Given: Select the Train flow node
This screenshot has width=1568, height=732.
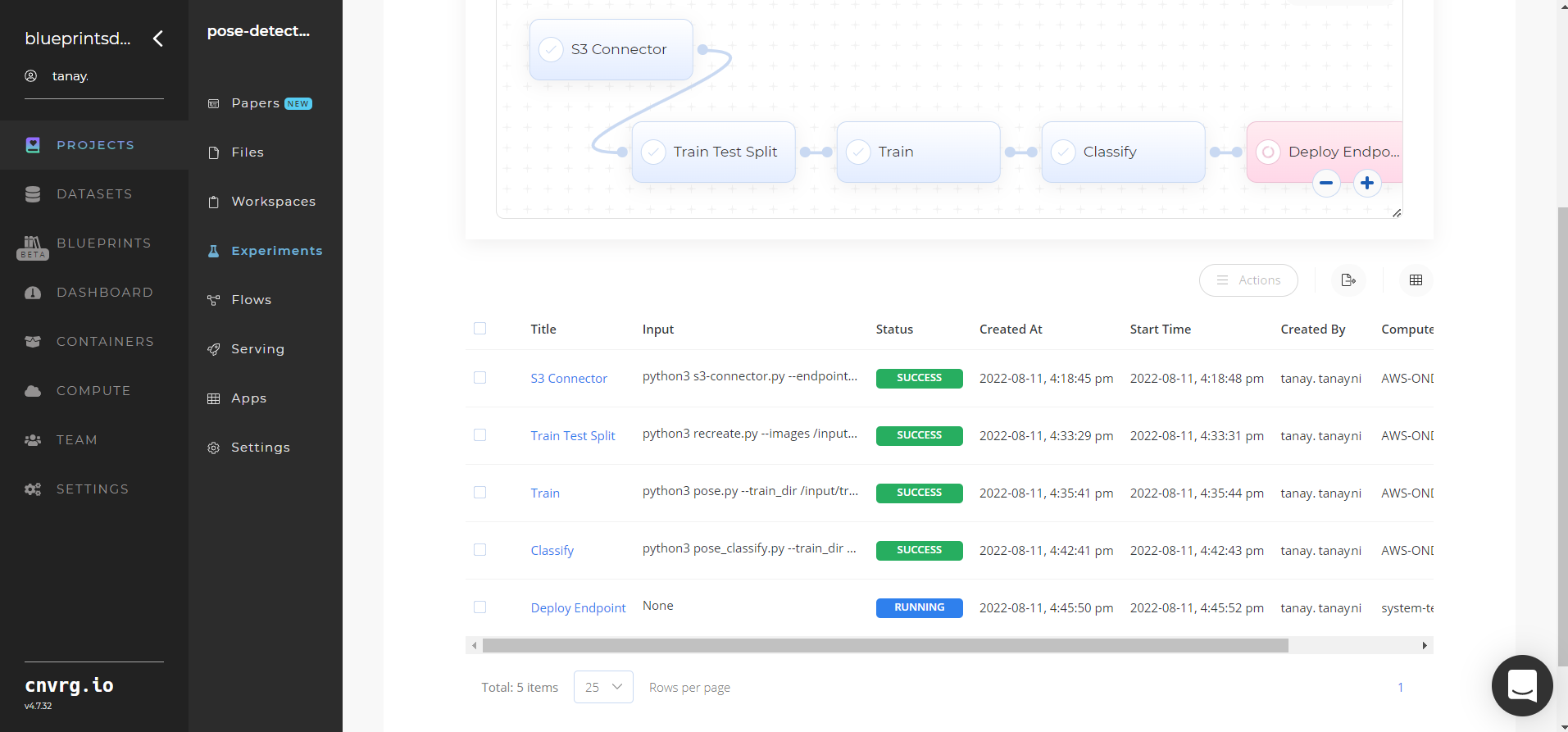Looking at the screenshot, I should tap(919, 152).
